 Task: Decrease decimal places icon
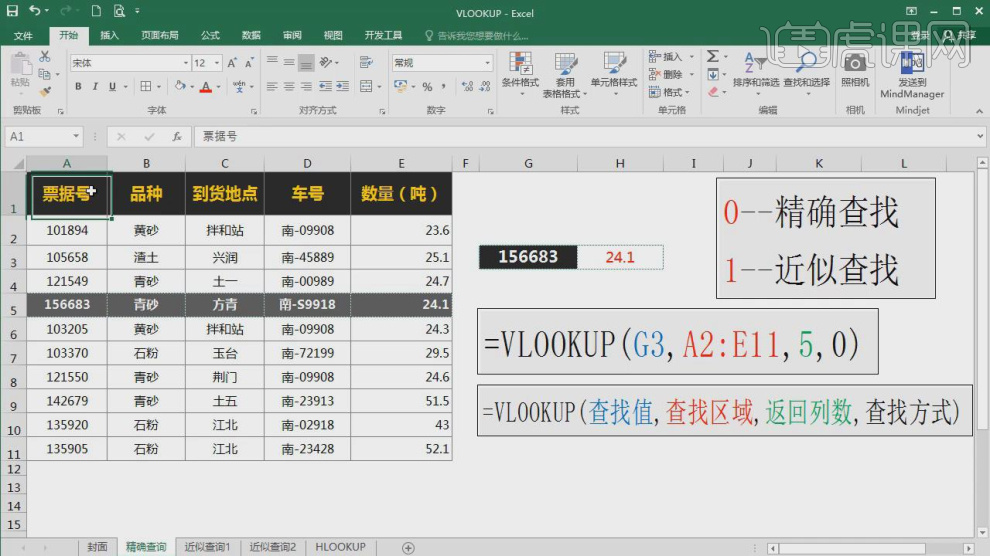pyautogui.click(x=485, y=86)
